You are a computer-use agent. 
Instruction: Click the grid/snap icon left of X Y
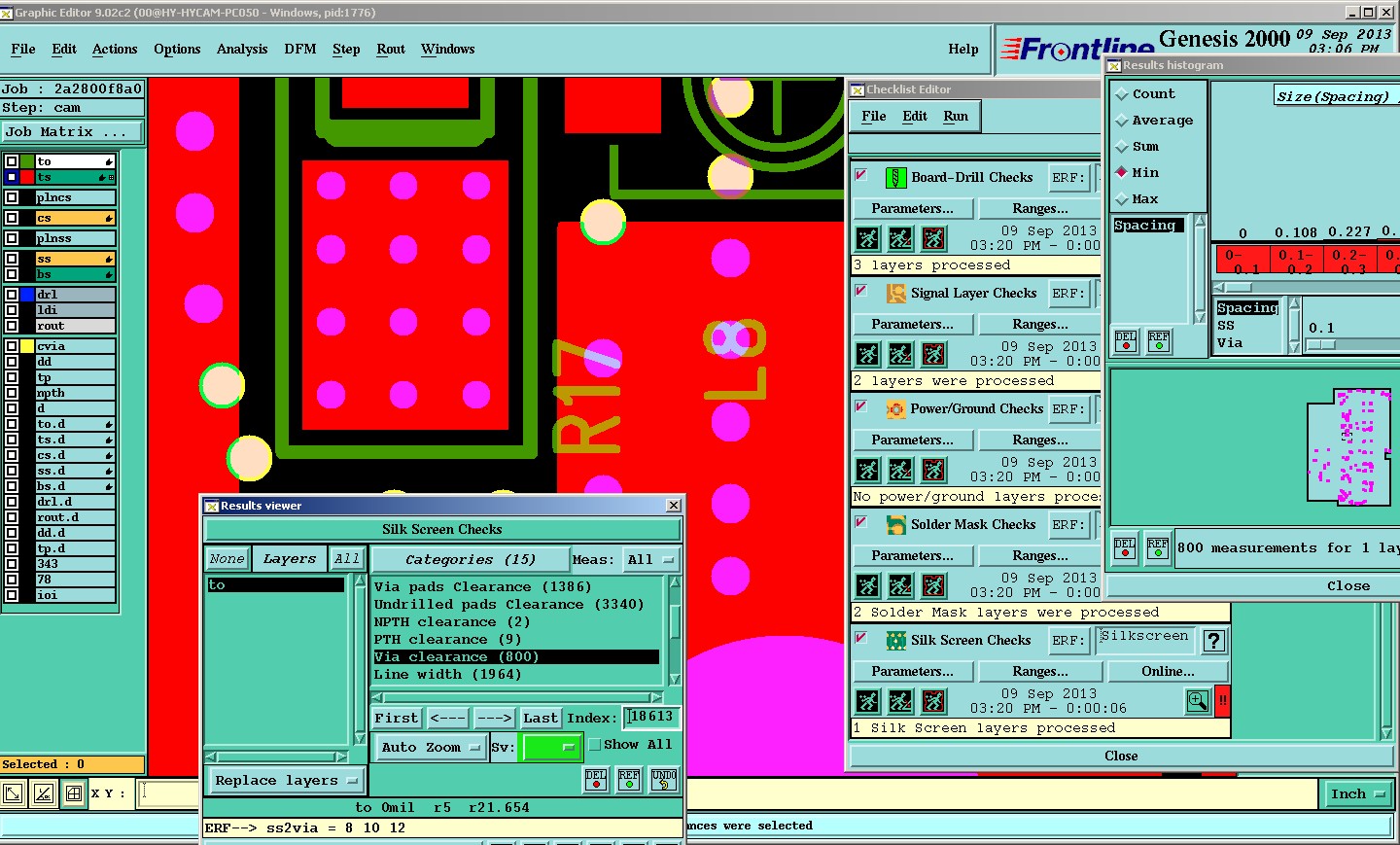coord(74,794)
